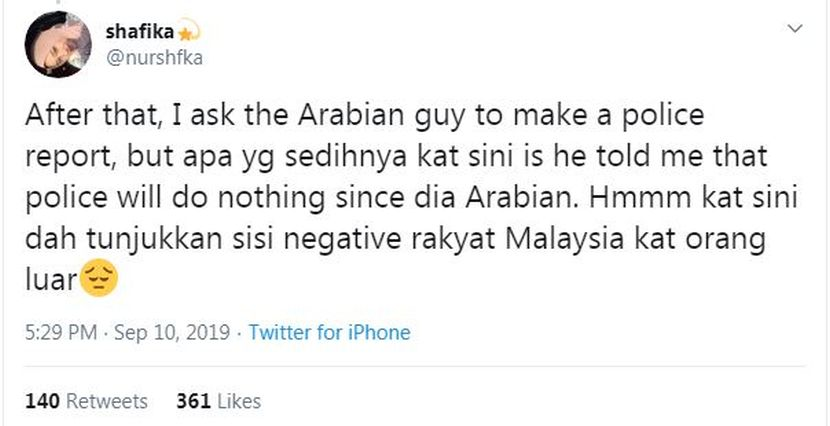Open the Twitter for iPhone source link

click(329, 333)
